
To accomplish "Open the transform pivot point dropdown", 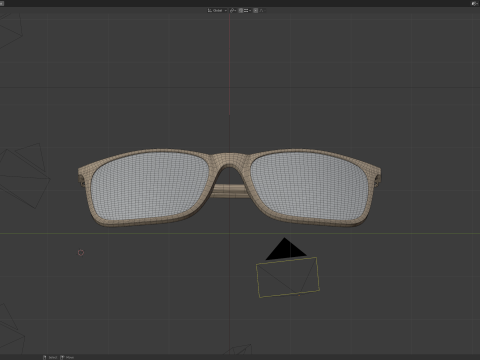I will [x=233, y=11].
